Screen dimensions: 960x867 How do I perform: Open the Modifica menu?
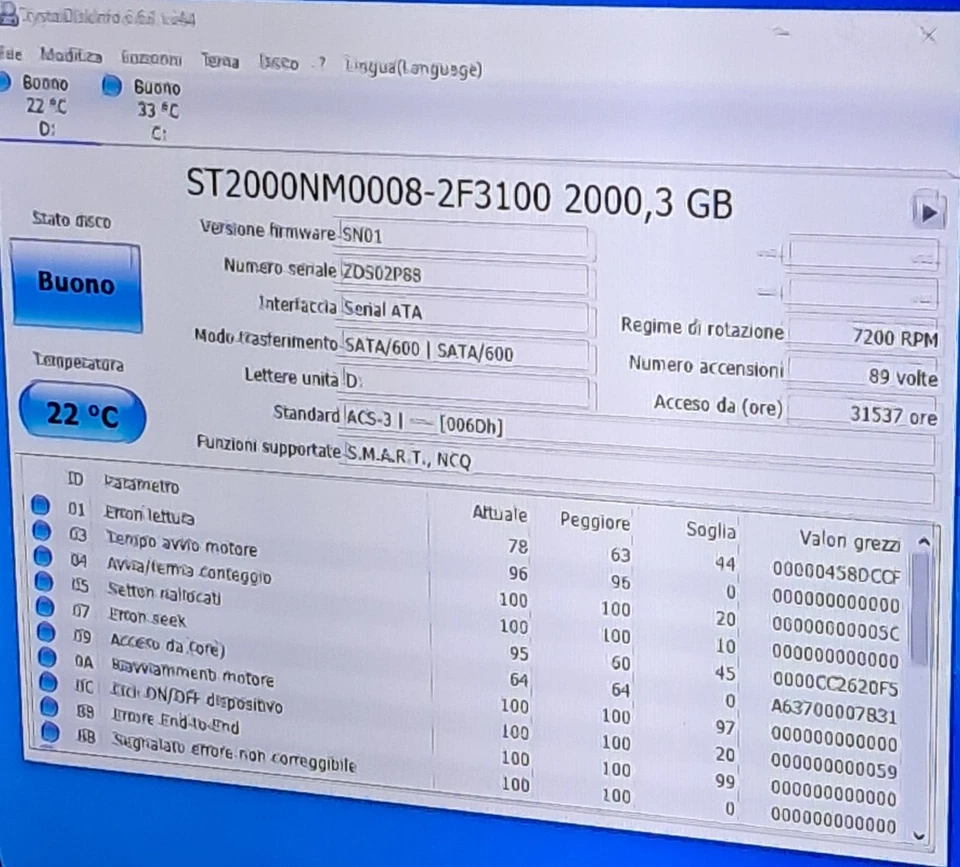[x=71, y=56]
